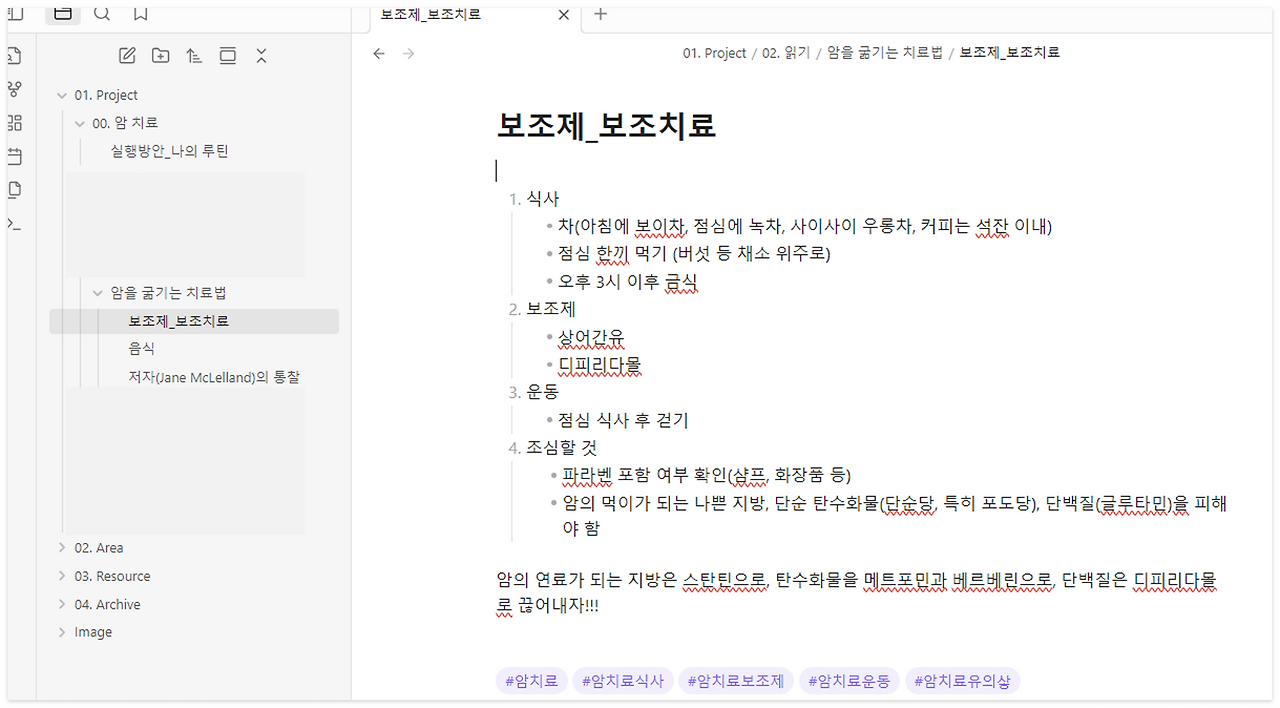The image size is (1280, 708).
Task: Open tag #암치료식사
Action: tap(622, 681)
